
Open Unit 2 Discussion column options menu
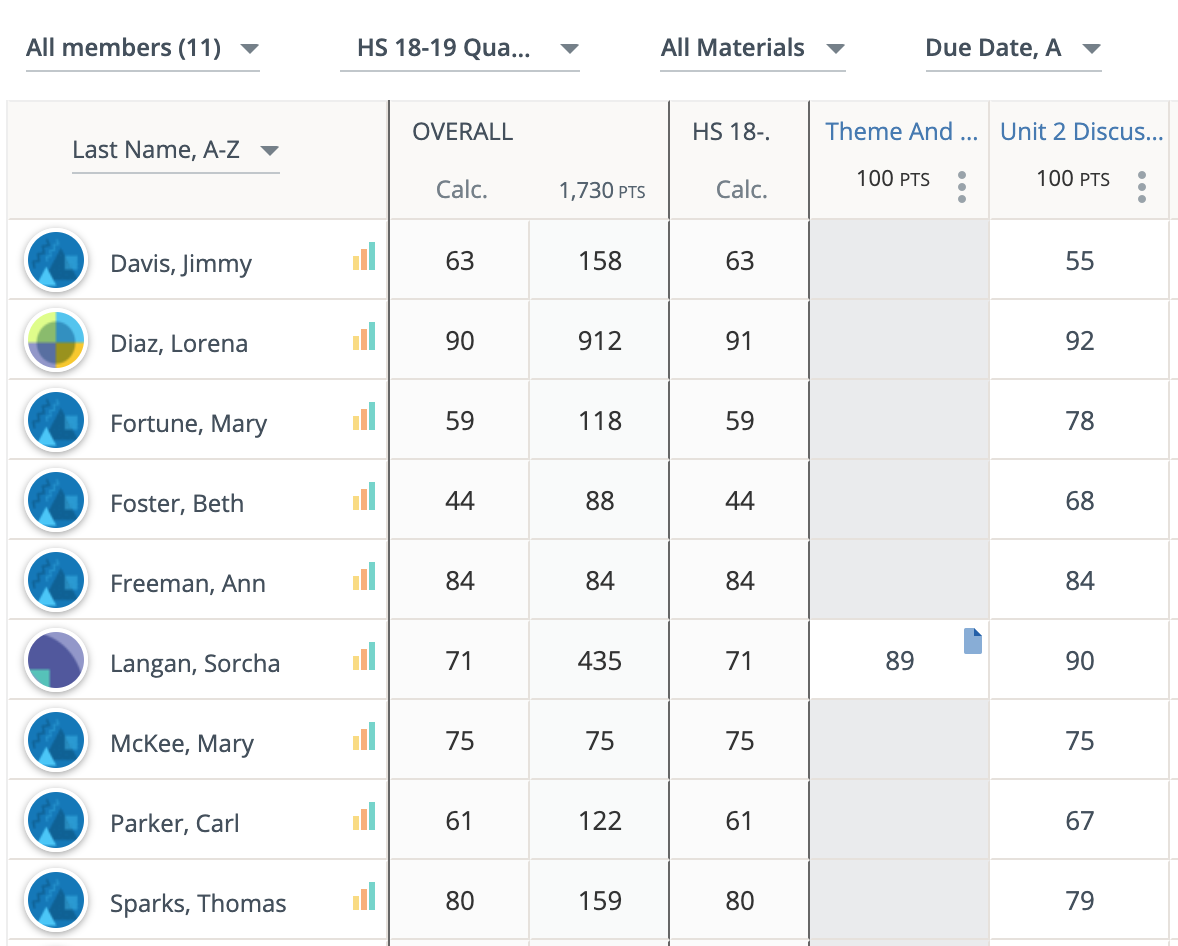pos(1141,186)
